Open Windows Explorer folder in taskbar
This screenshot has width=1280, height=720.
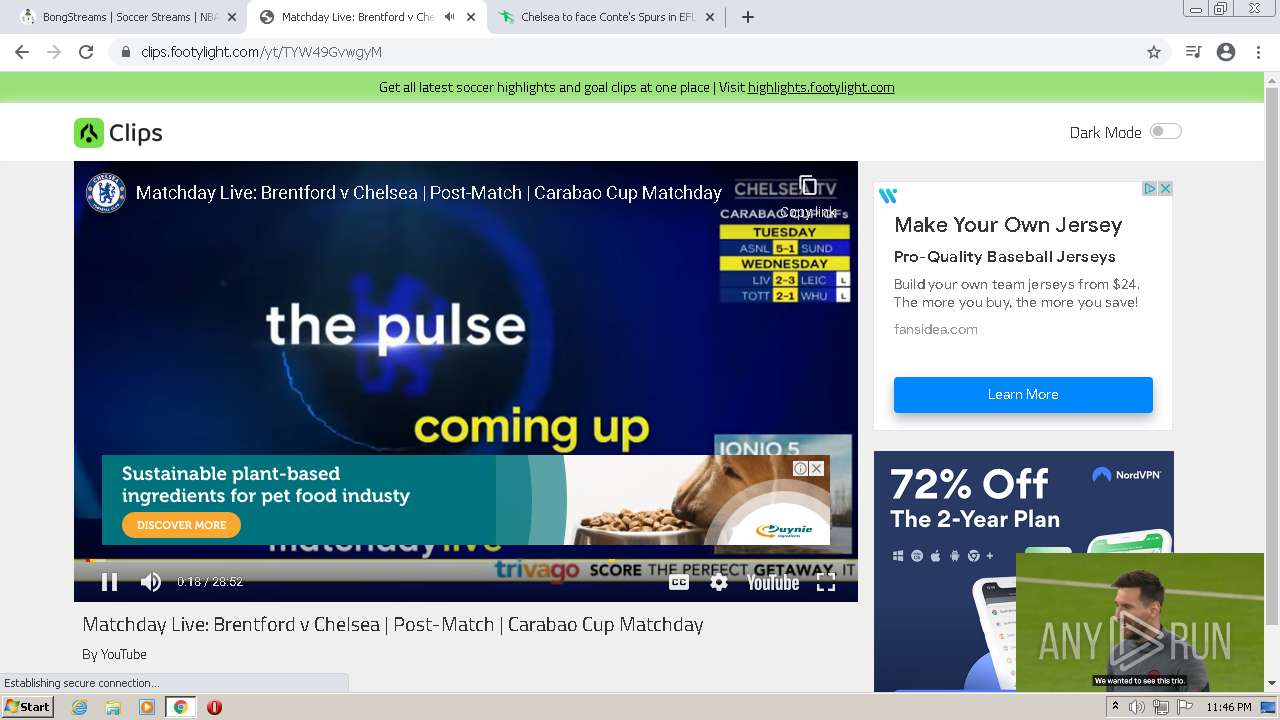(113, 707)
